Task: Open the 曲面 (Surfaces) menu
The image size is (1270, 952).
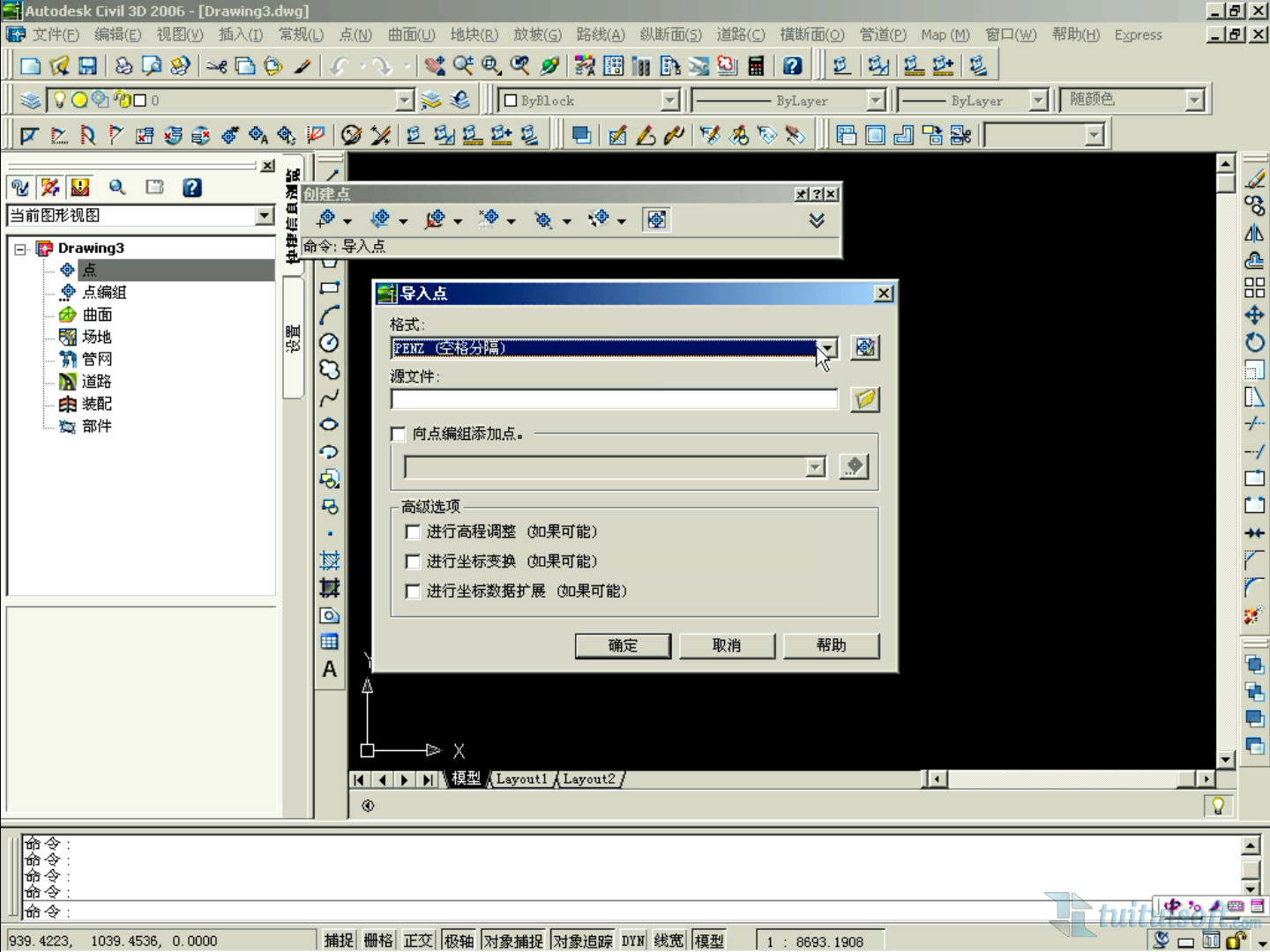Action: pyautogui.click(x=411, y=34)
